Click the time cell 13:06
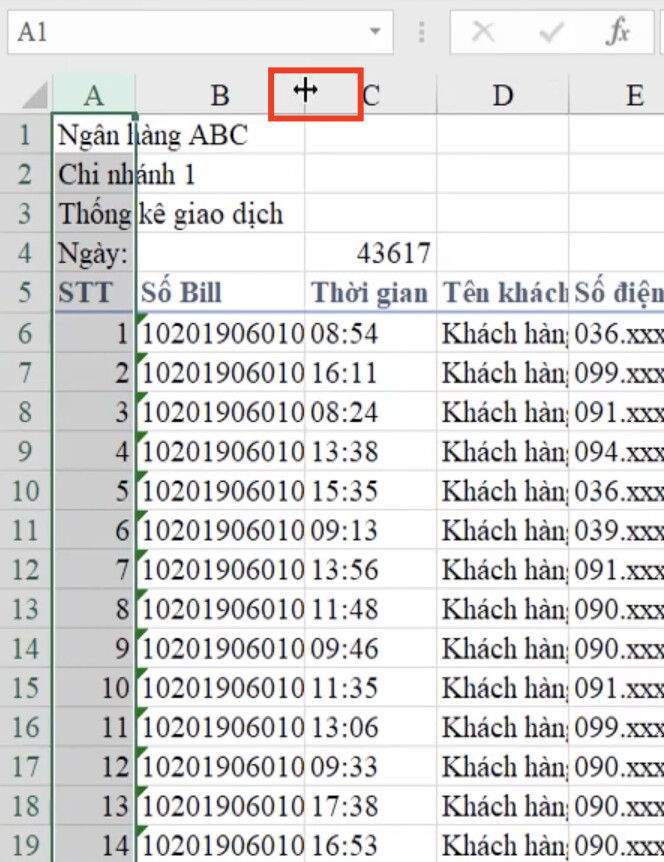 coord(371,727)
